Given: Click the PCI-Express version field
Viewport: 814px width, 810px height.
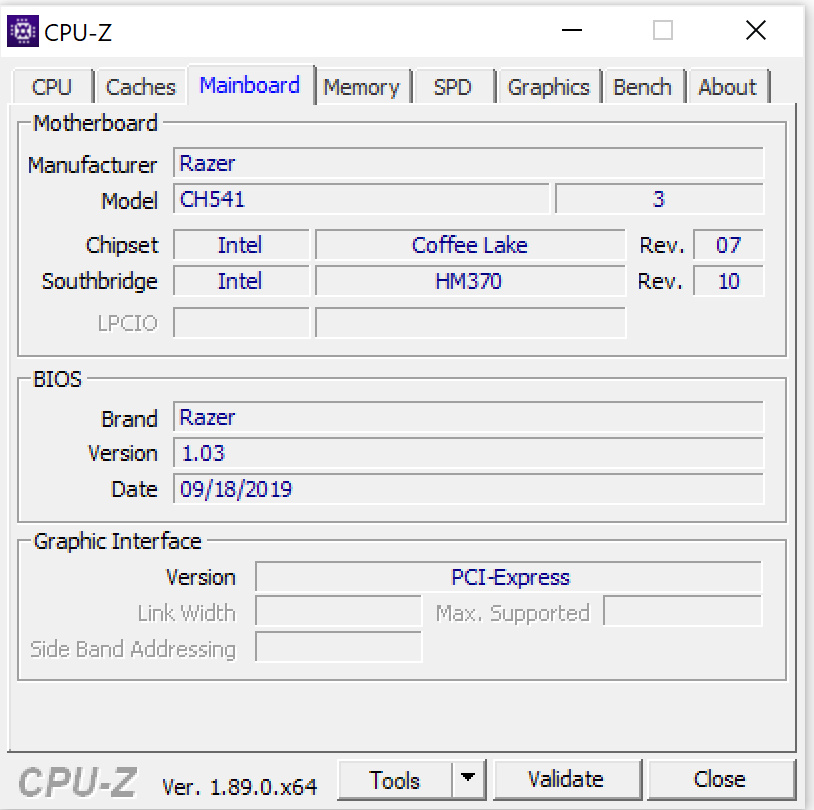Looking at the screenshot, I should tap(509, 576).
